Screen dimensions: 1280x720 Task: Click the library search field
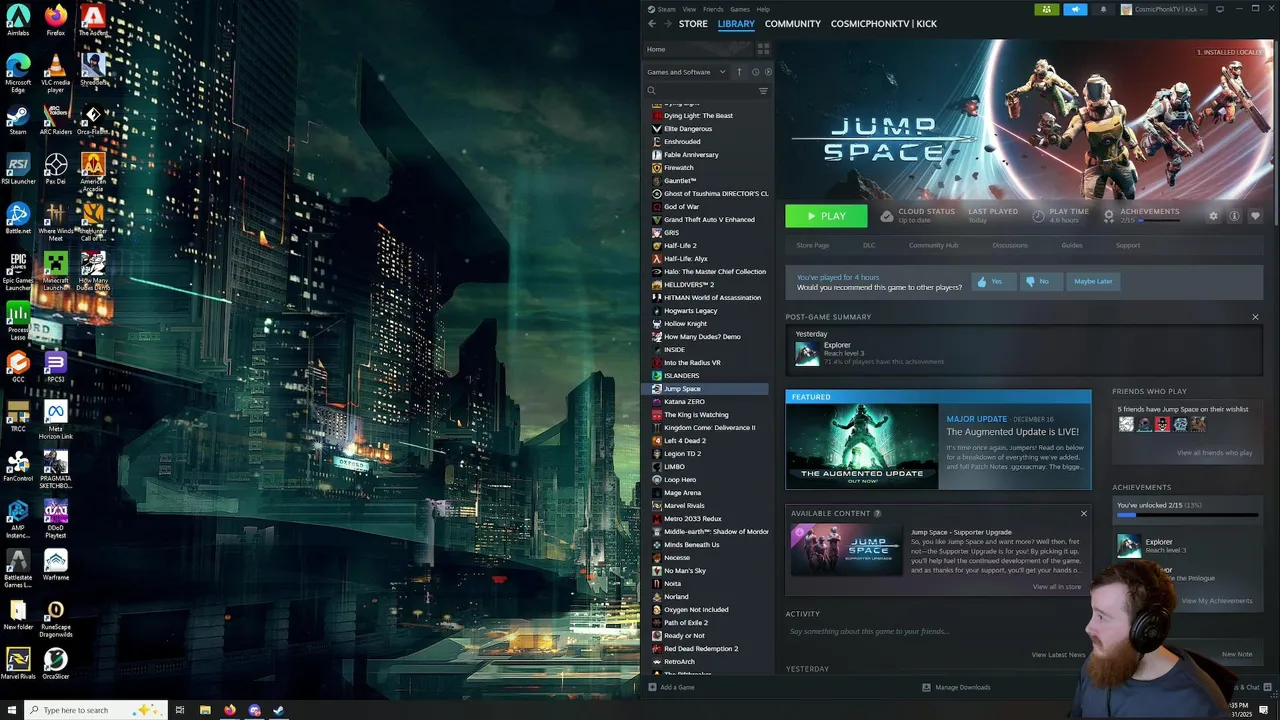point(705,91)
